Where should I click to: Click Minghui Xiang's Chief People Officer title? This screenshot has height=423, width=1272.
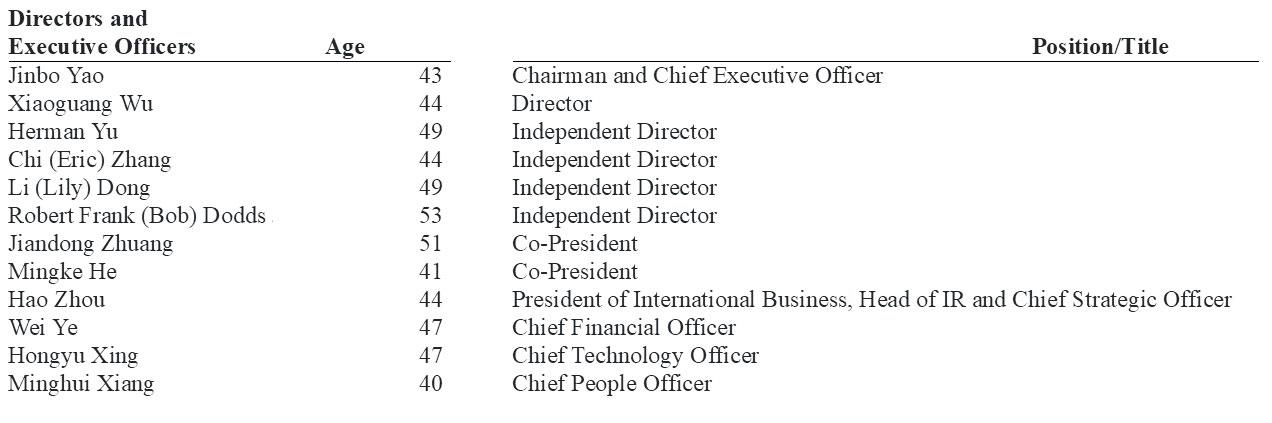[x=612, y=384]
